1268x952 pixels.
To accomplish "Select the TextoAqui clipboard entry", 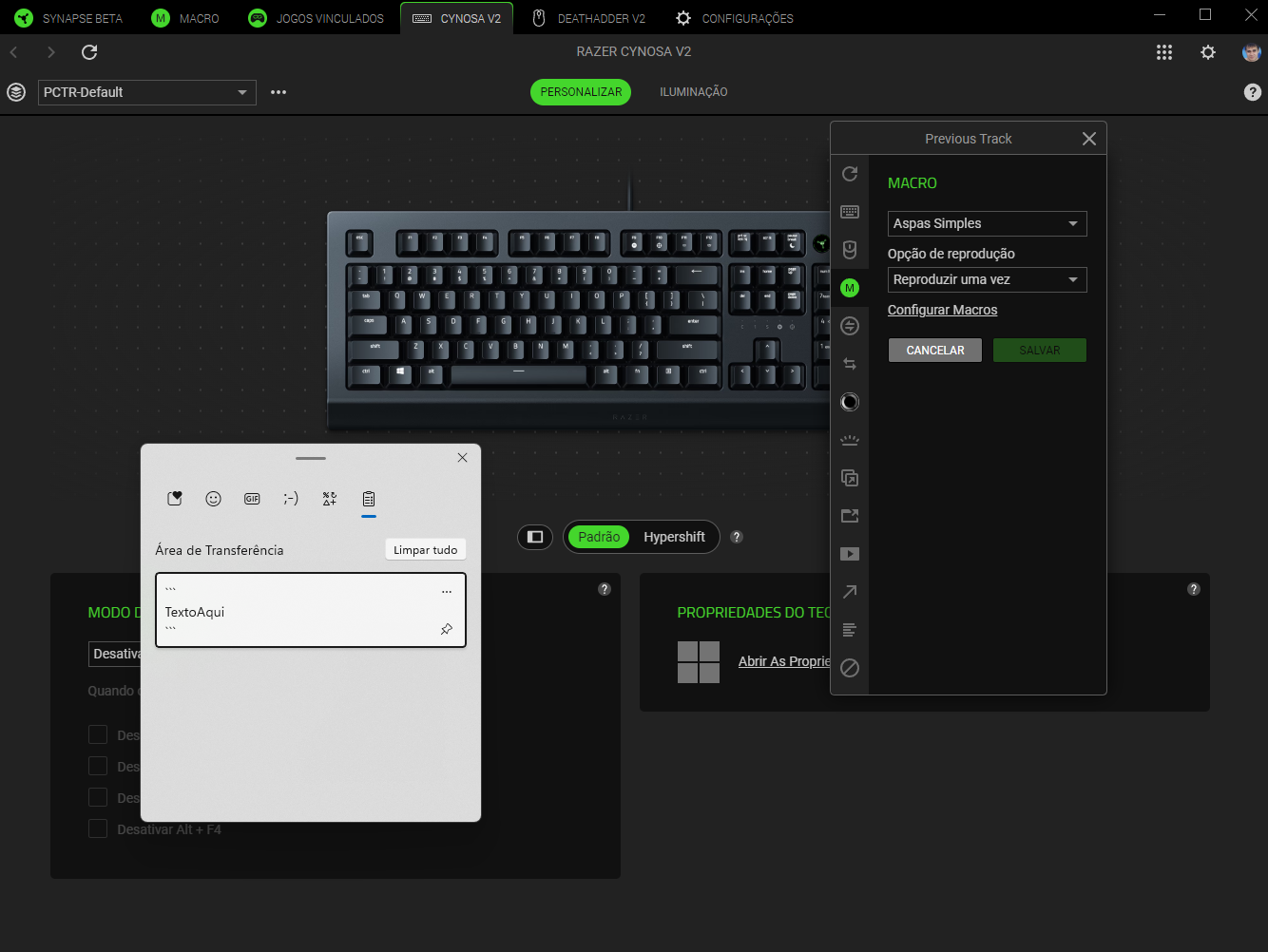I will point(311,610).
